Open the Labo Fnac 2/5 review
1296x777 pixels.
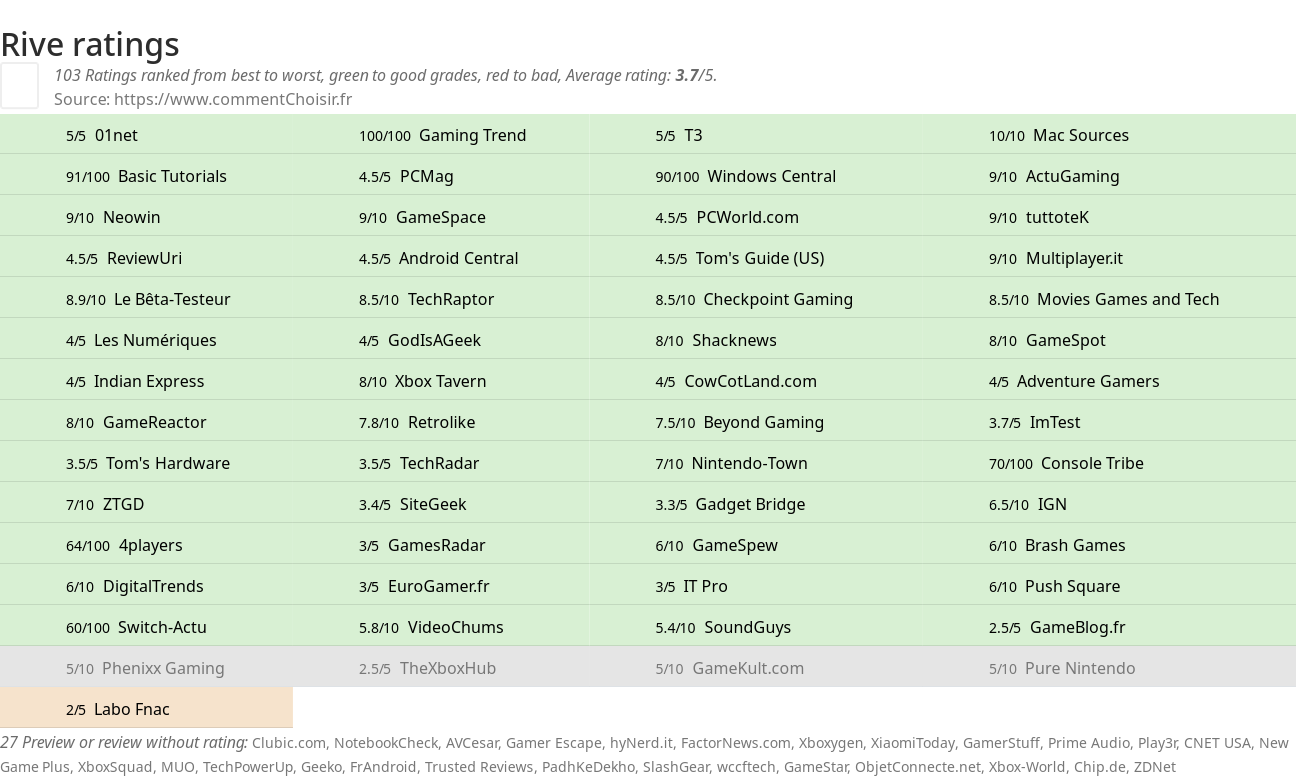pyautogui.click(x=118, y=709)
